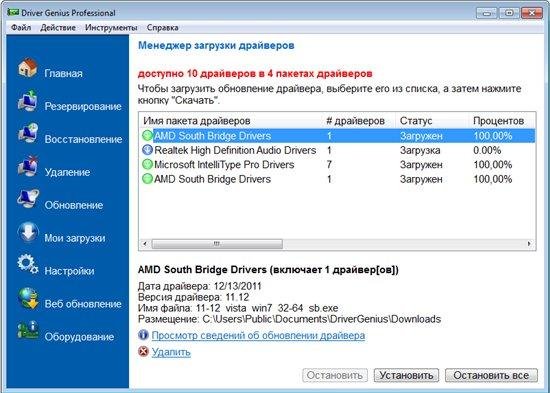The width and height of the screenshot is (550, 393).
Task: Click Дата драйвера 12/13/2011 line
Action: pyautogui.click(x=200, y=286)
